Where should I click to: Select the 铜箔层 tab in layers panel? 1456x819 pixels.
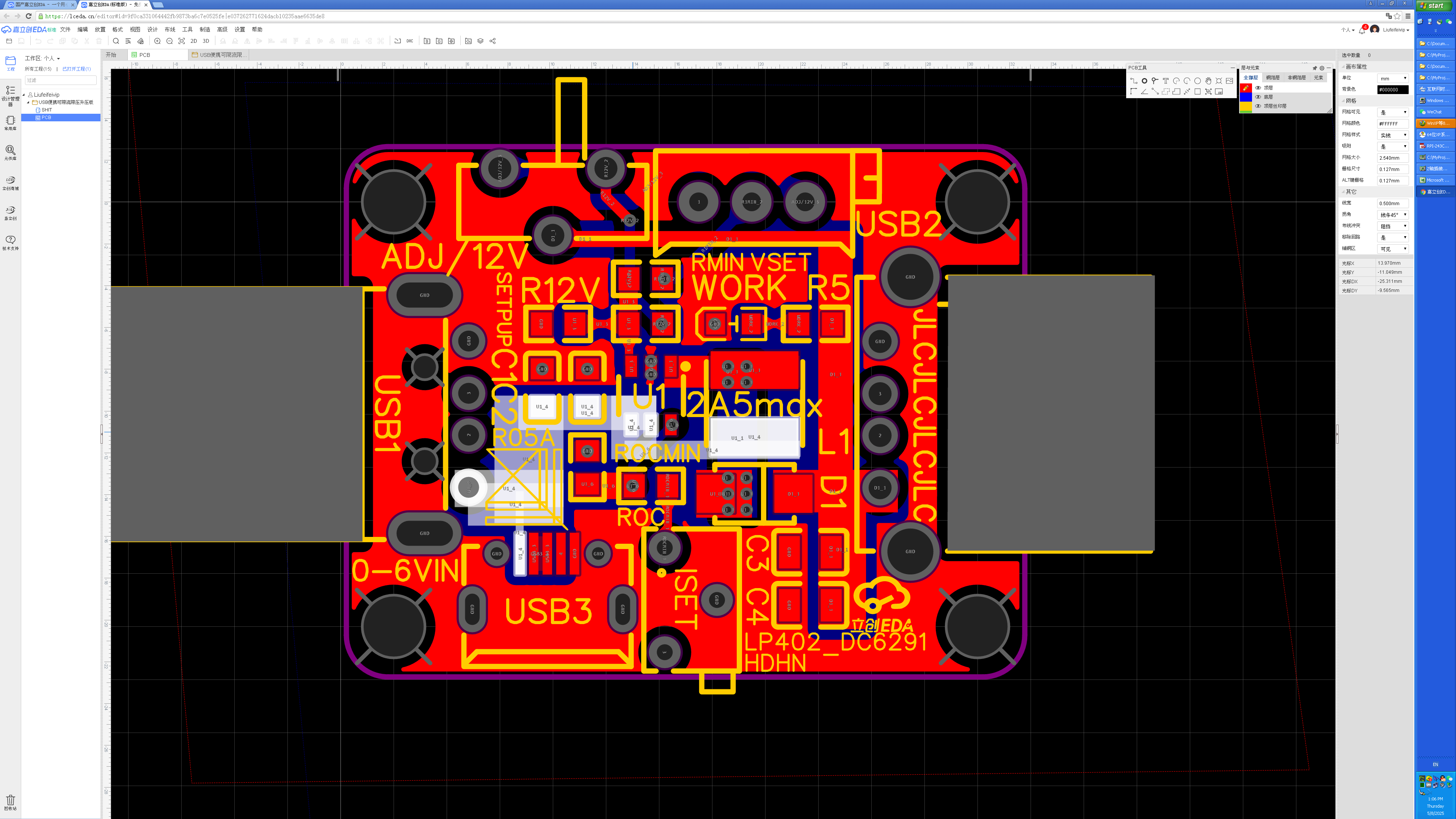[1273, 77]
